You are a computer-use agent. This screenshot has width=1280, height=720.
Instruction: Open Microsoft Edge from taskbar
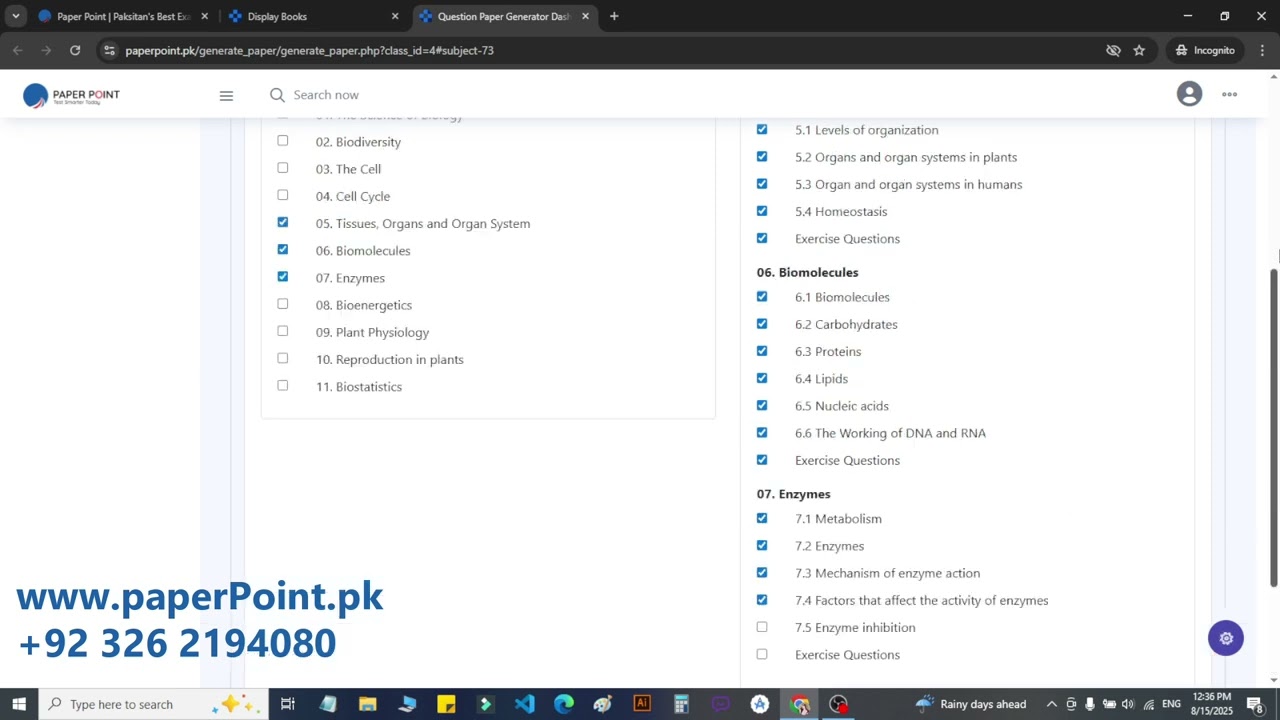[x=563, y=704]
